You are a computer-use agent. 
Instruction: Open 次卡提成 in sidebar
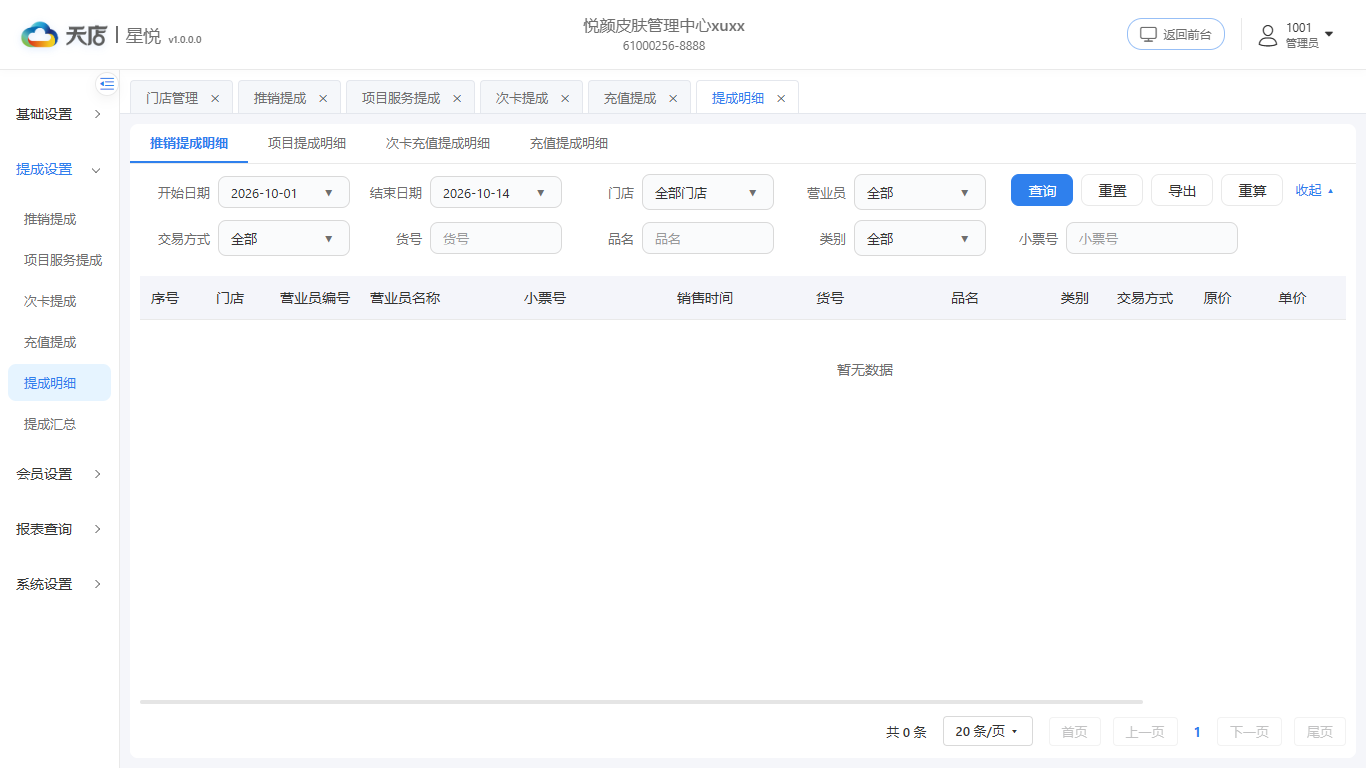59,301
